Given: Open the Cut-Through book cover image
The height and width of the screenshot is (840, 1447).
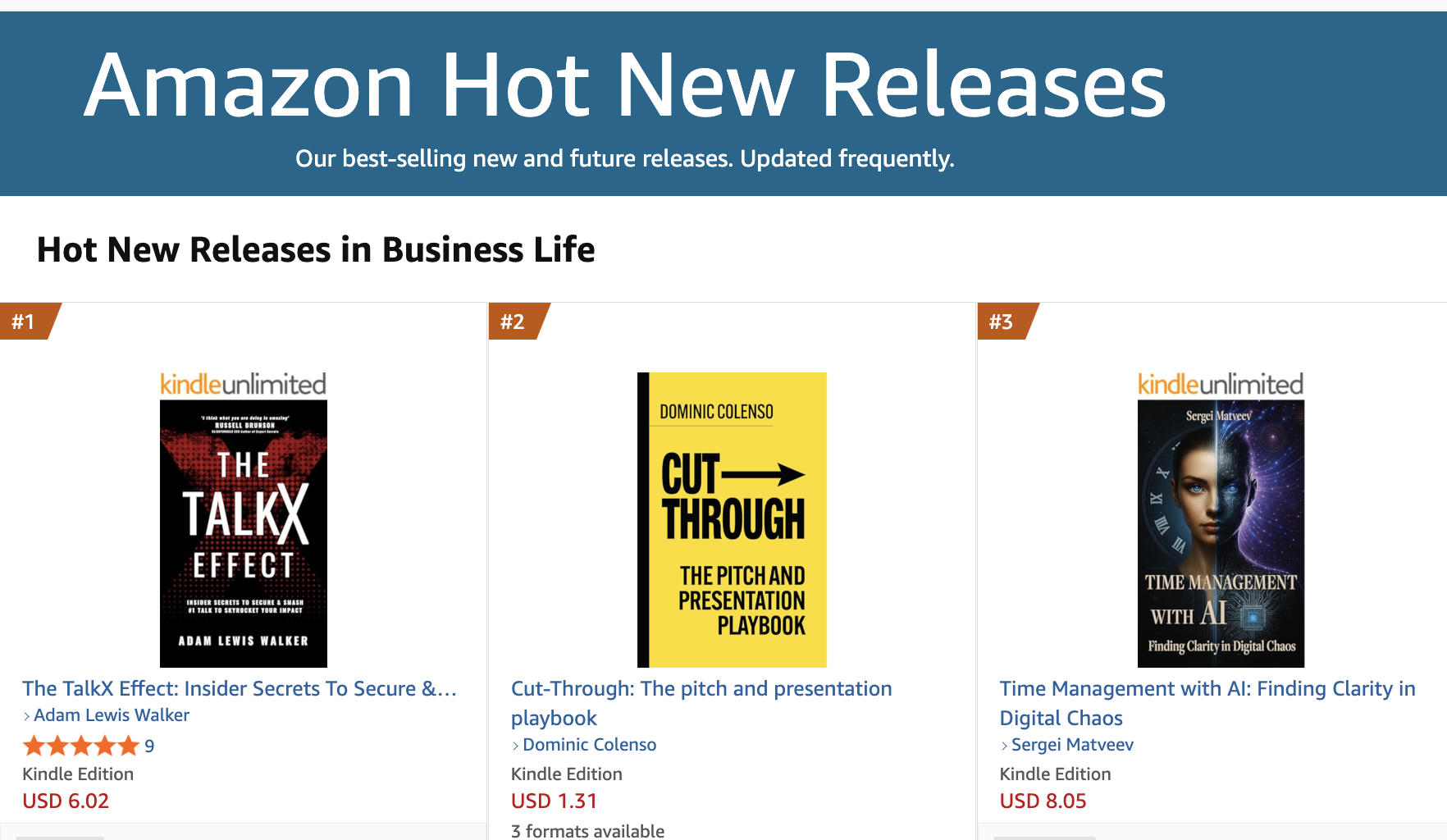Looking at the screenshot, I should [x=732, y=519].
